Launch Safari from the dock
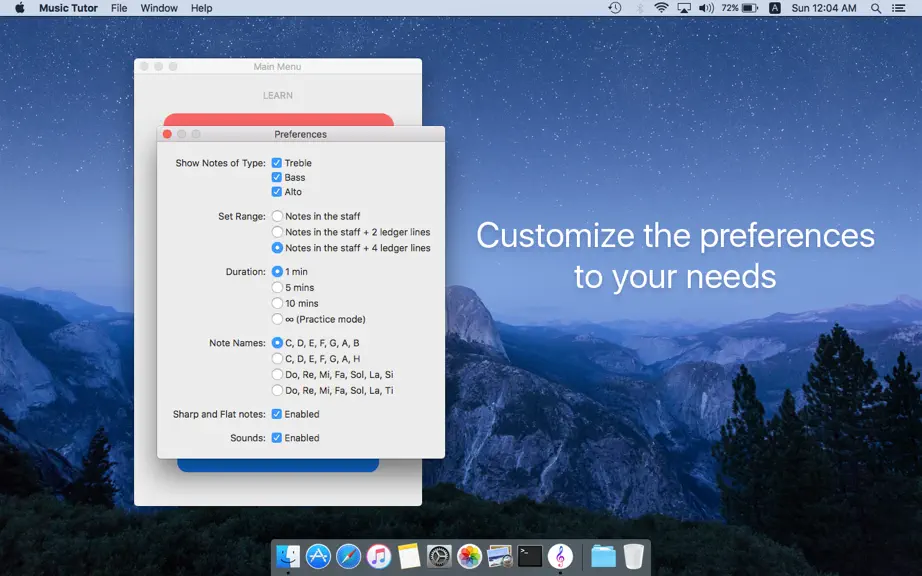The image size is (922, 576). tap(349, 556)
